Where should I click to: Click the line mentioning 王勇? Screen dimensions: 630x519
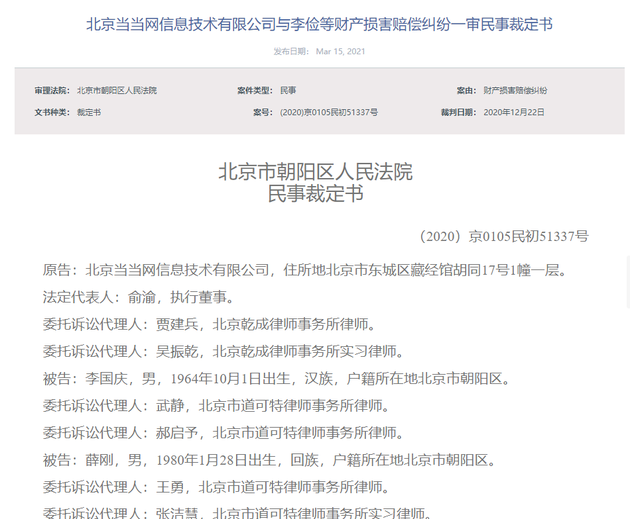click(x=217, y=487)
